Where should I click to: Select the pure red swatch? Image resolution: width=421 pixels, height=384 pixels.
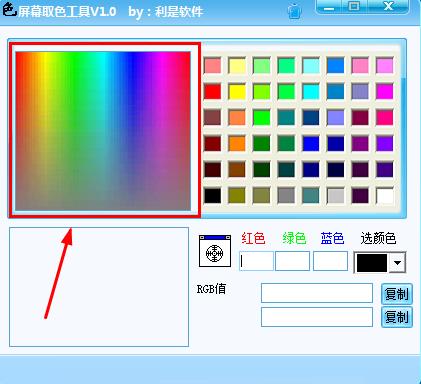pos(212,92)
